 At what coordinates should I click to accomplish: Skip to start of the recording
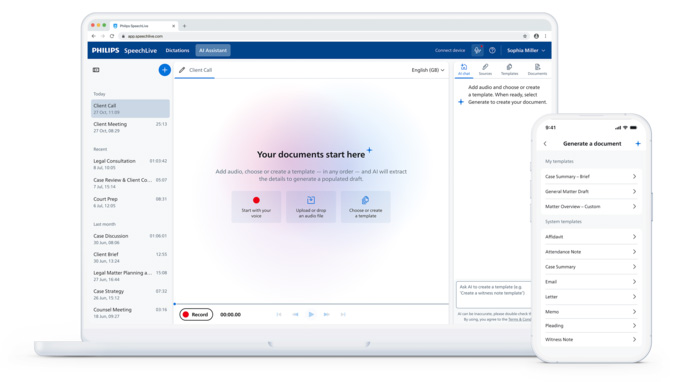click(279, 315)
